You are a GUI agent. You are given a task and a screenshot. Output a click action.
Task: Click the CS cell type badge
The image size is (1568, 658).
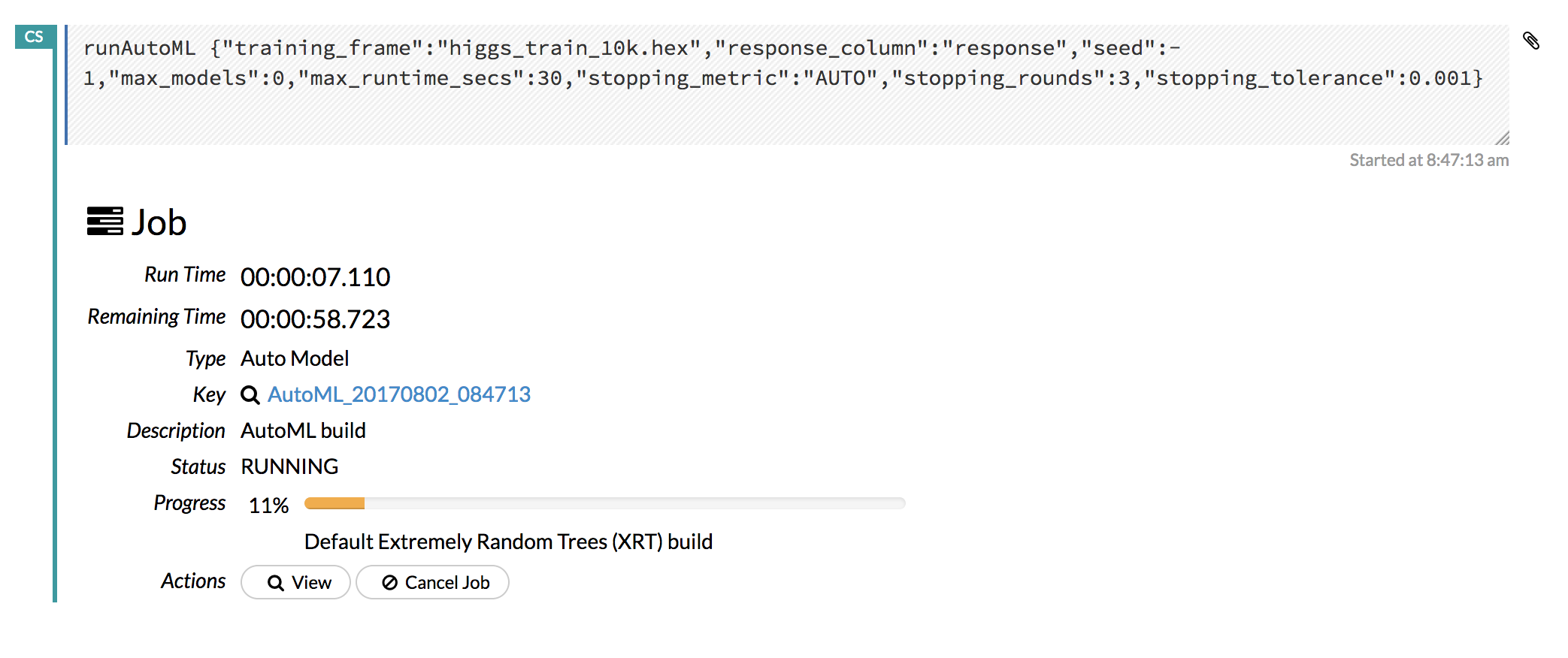[35, 37]
